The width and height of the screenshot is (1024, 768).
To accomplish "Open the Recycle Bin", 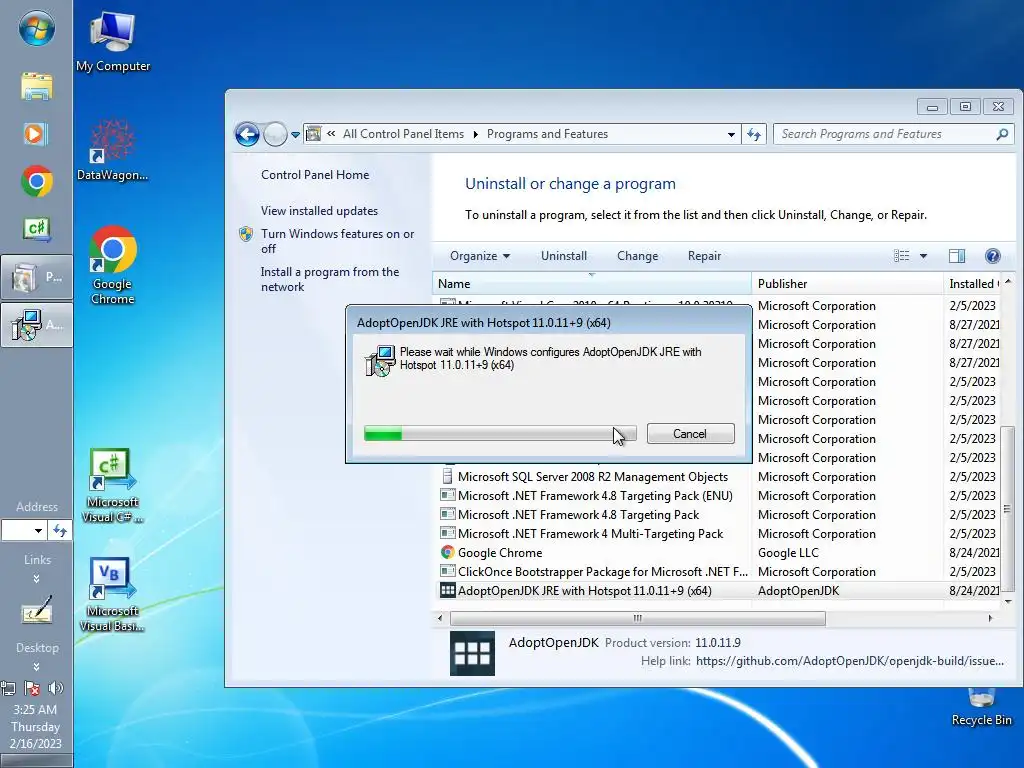I will [x=981, y=708].
